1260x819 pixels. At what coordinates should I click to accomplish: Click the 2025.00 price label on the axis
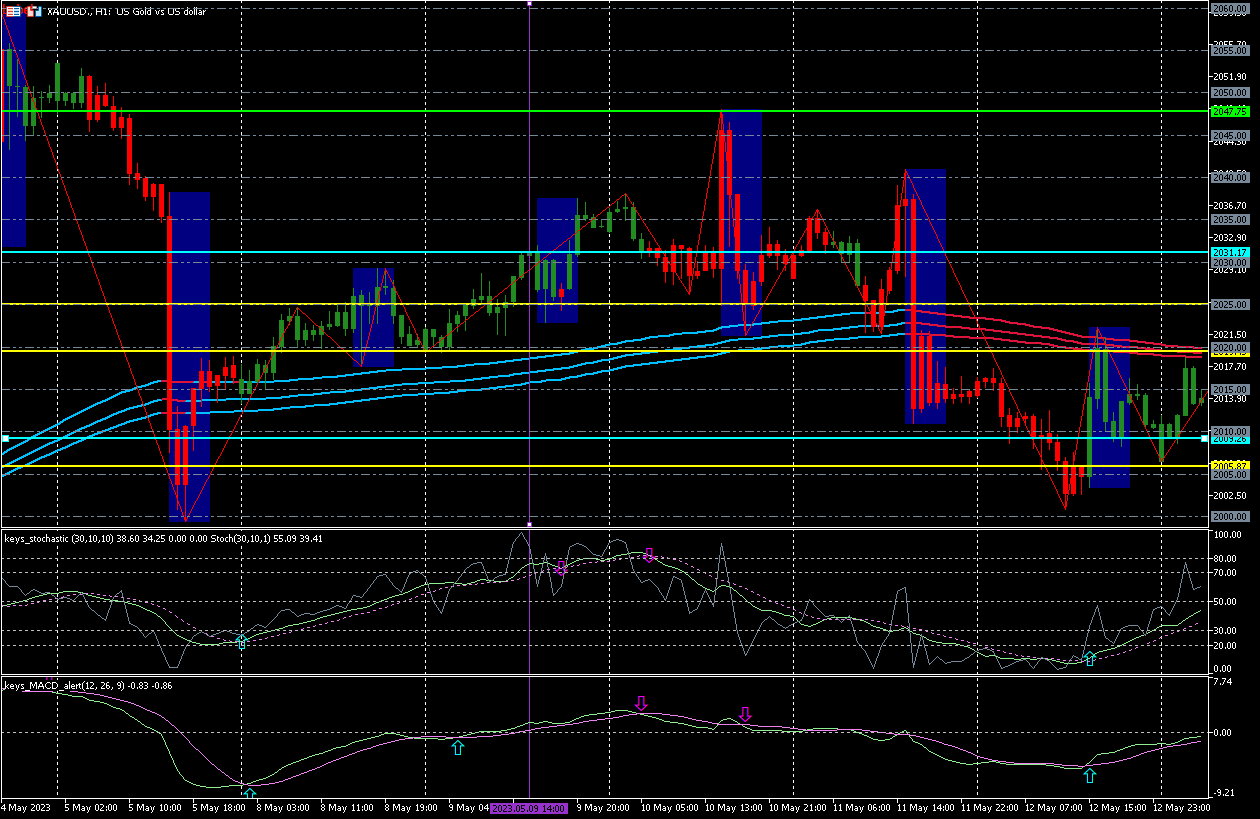(1229, 304)
